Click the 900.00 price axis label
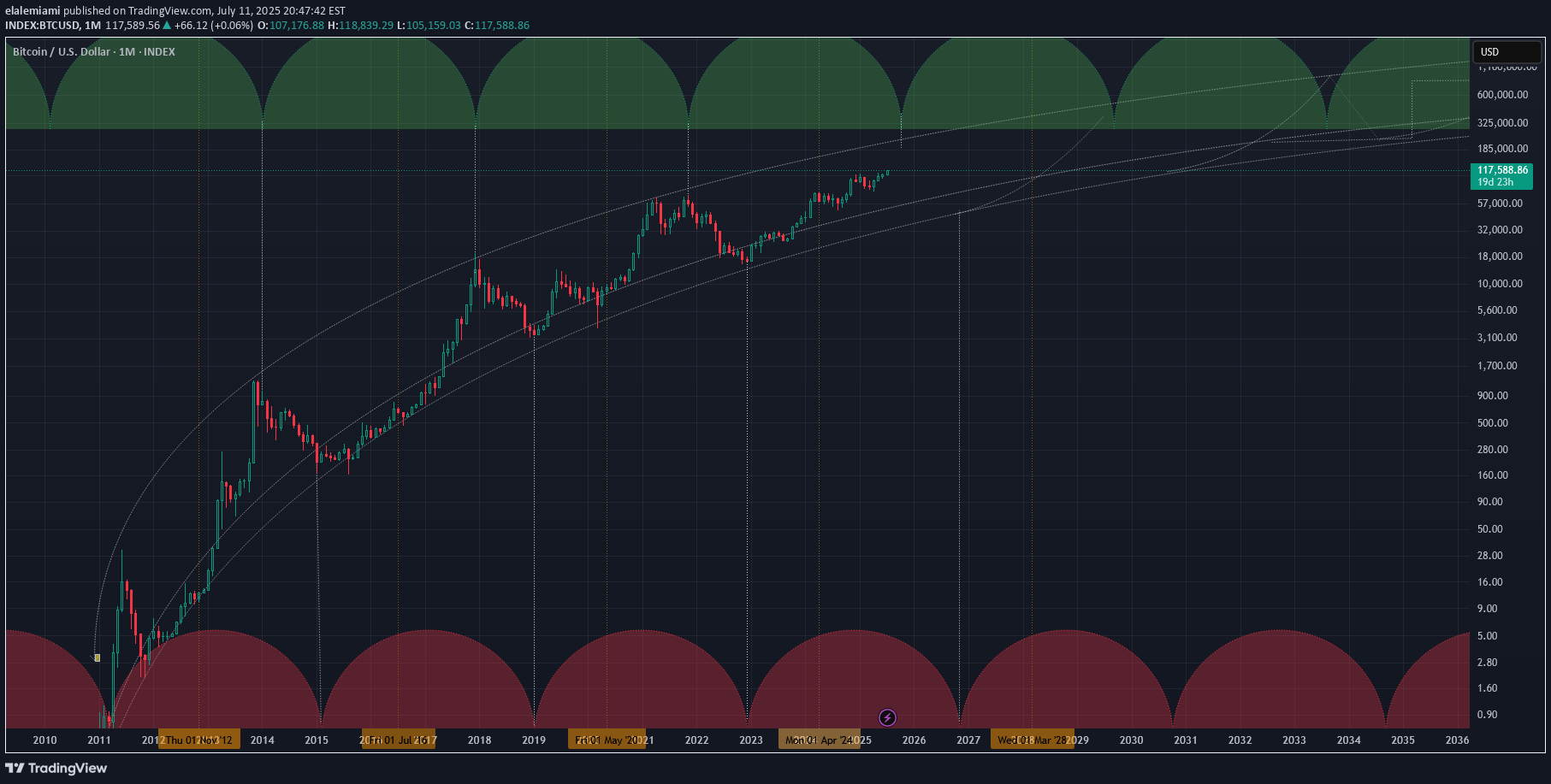This screenshot has height=784, width=1551. point(1493,396)
